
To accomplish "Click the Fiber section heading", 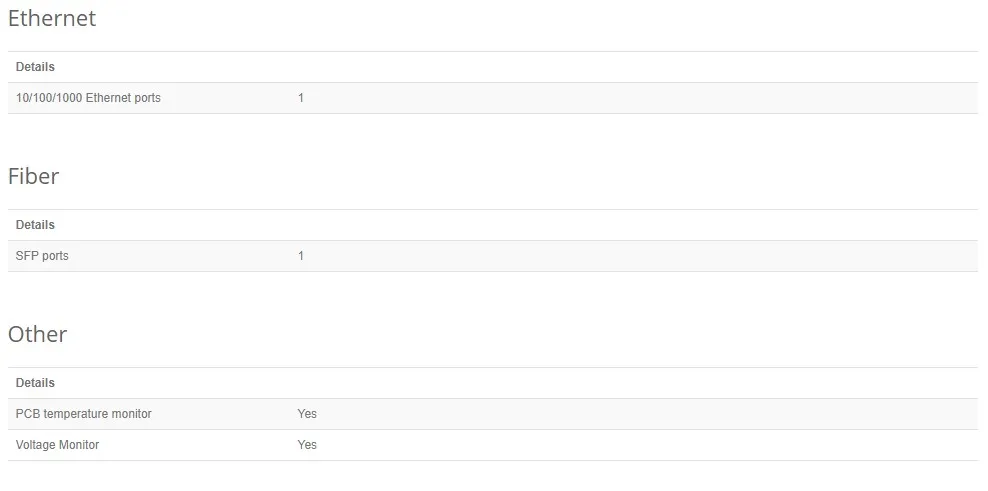I will coord(34,176).
